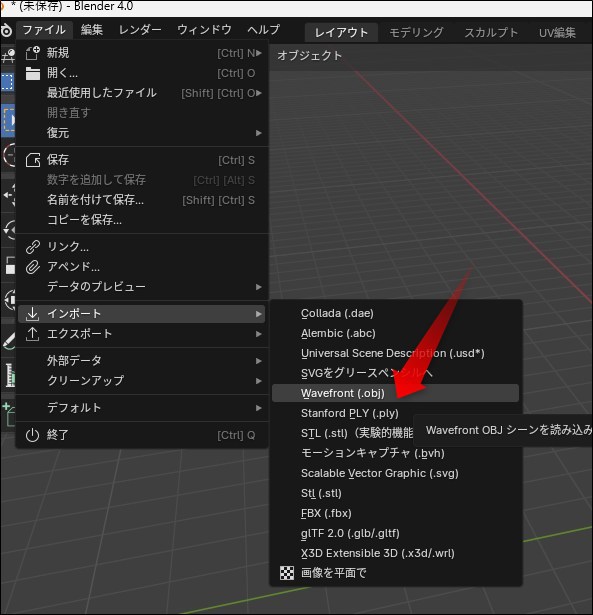Image resolution: width=593 pixels, height=615 pixels.
Task: Open the 編集 menu
Action: click(x=92, y=30)
